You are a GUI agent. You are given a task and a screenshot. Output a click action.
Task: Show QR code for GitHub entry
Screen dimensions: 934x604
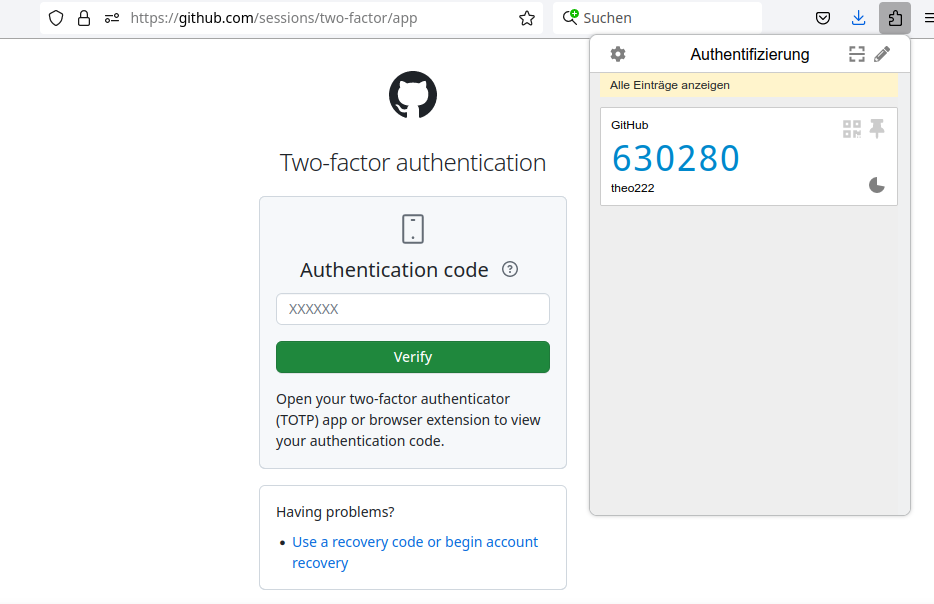click(x=852, y=128)
